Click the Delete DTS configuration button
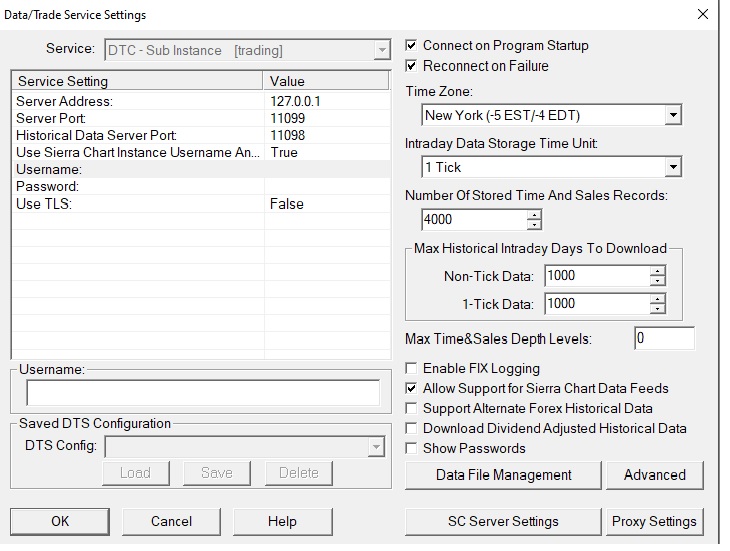This screenshot has height=551, width=730. click(x=299, y=473)
